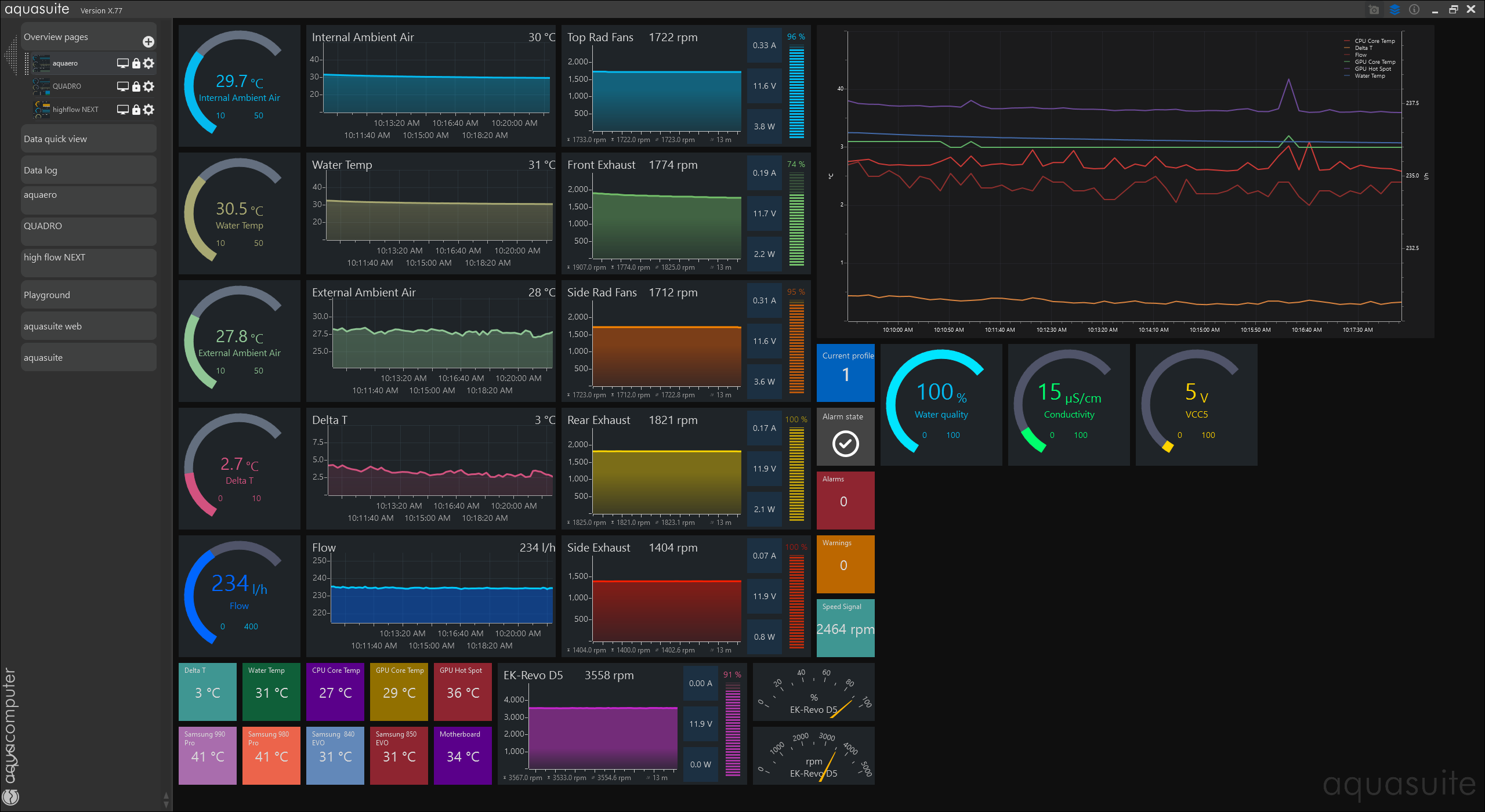Toggle lock on highflow NEXT overview page
The width and height of the screenshot is (1485, 812).
(x=136, y=110)
